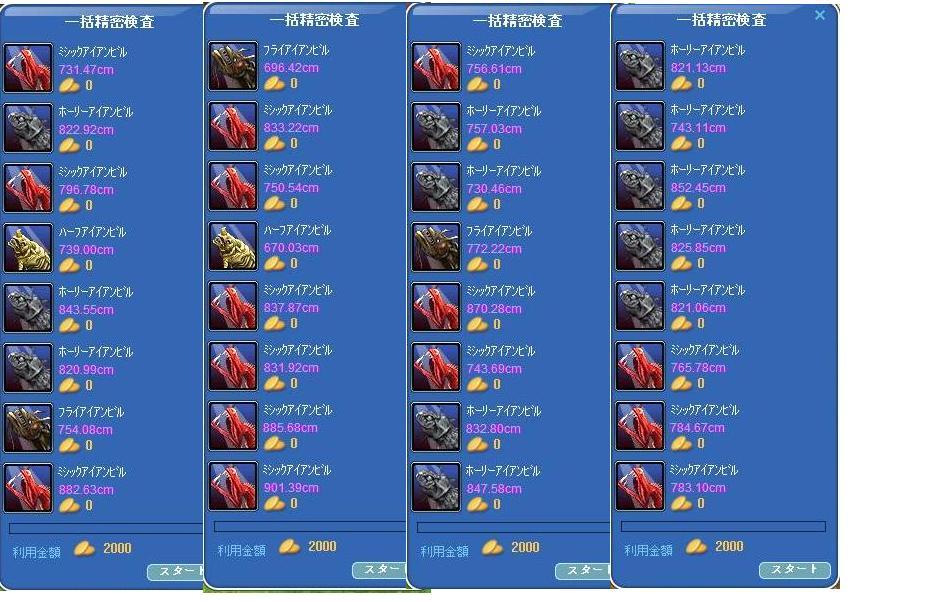The image size is (941, 602).
Task: Close the rightmost 一括精密検査 panel
Action: click(x=820, y=15)
